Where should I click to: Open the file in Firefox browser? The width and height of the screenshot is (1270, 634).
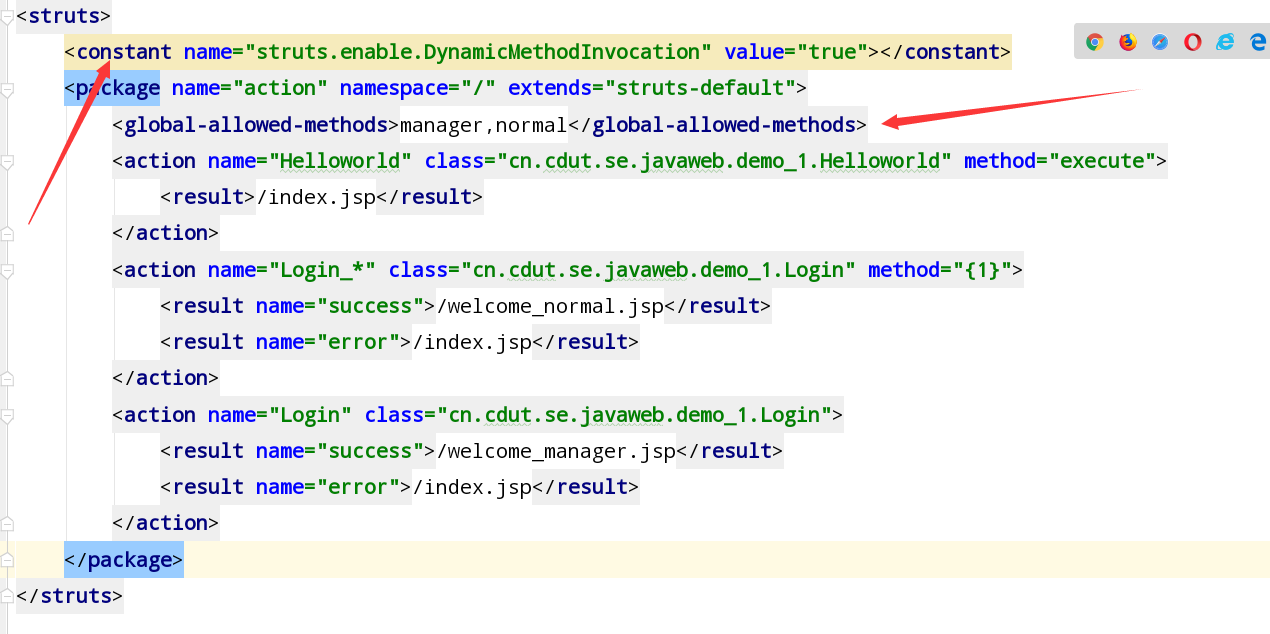(x=1128, y=42)
